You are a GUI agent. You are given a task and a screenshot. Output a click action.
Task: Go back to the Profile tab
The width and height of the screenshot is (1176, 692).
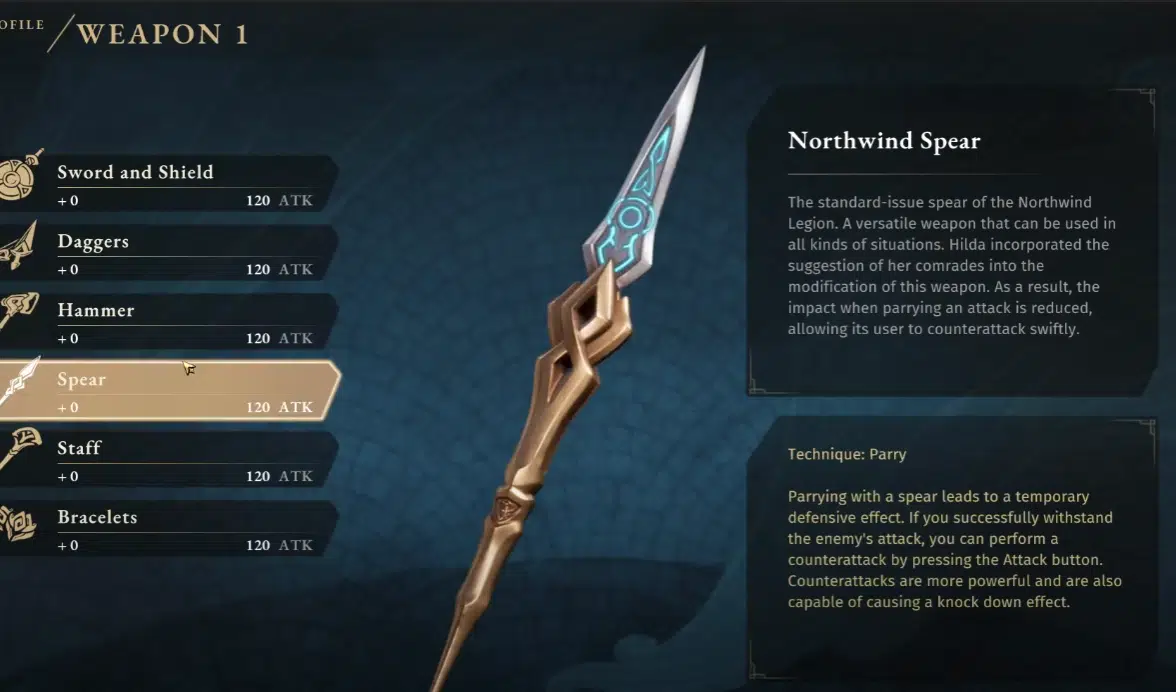(22, 25)
